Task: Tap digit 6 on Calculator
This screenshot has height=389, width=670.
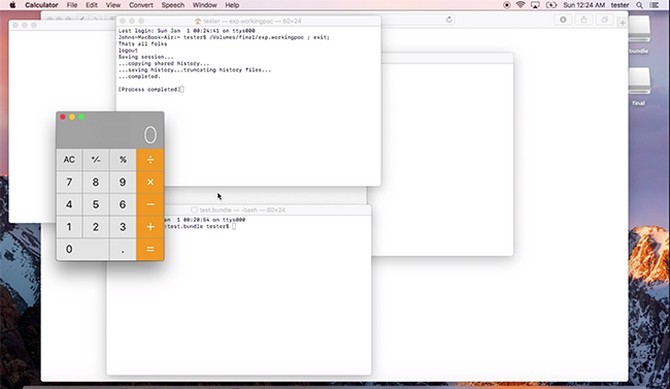Action: point(123,204)
